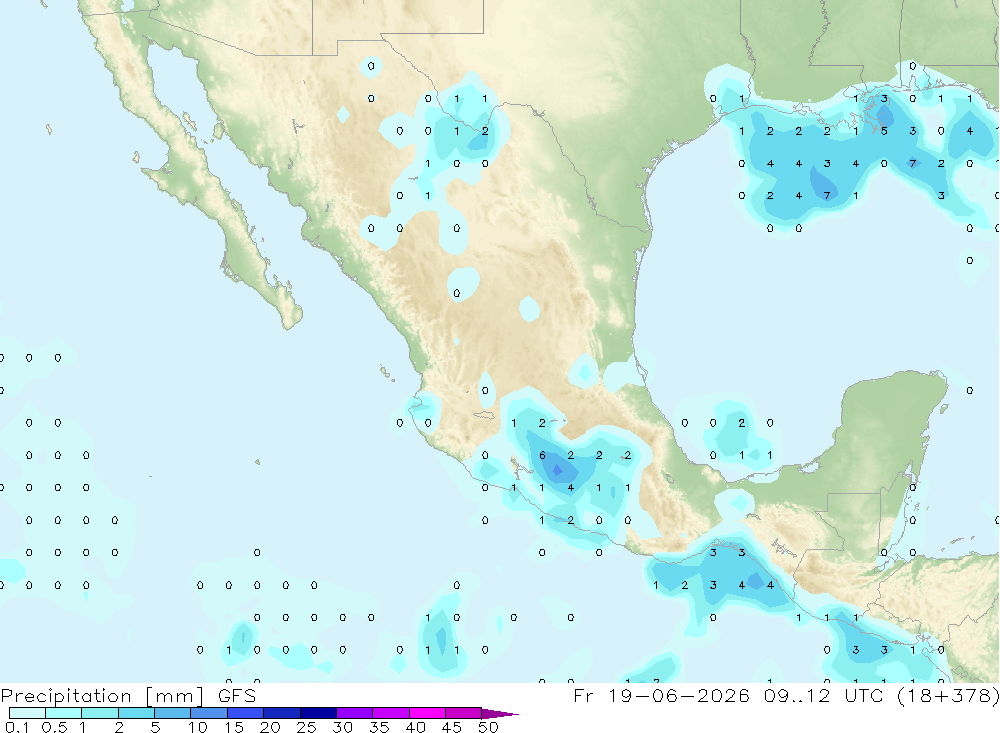Click the '25' legend scale label
The height and width of the screenshot is (733, 1000).
[x=306, y=727]
